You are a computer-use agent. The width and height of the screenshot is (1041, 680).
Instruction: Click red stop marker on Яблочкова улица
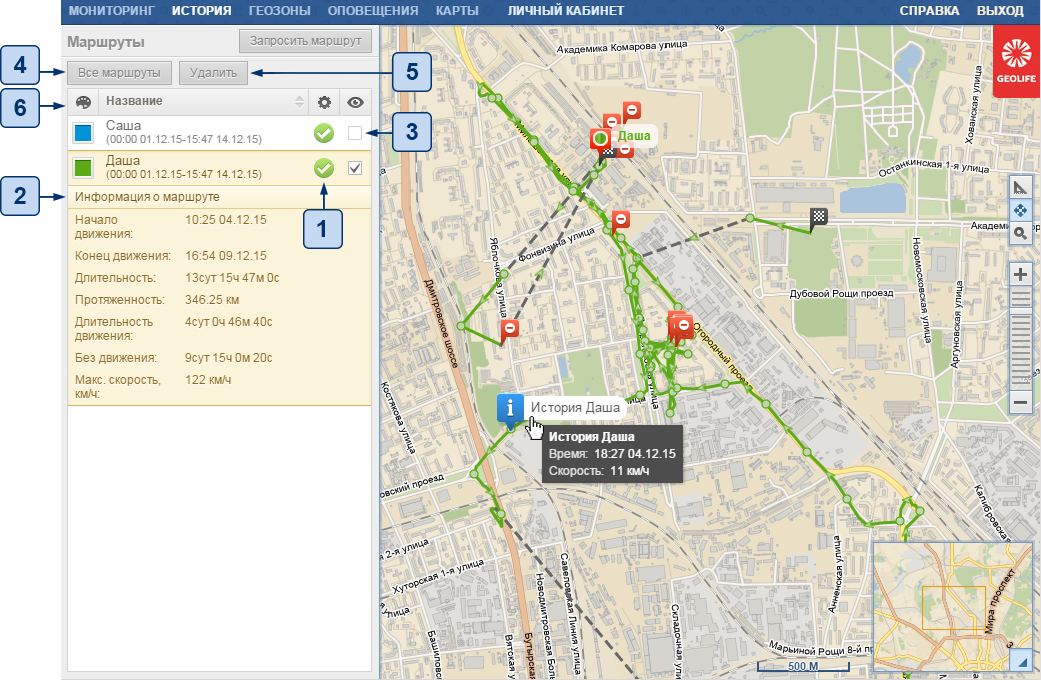[x=509, y=330]
